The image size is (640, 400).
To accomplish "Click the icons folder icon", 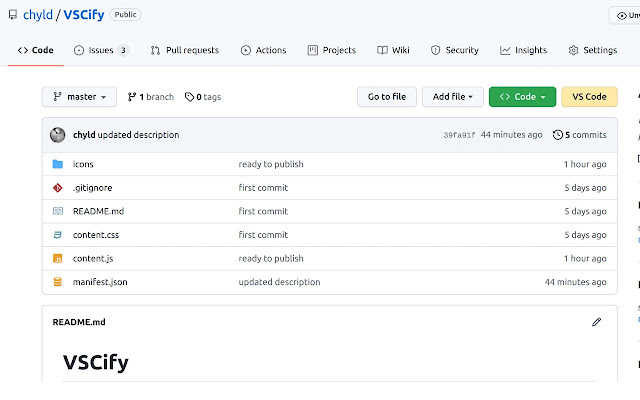I will (x=58, y=164).
